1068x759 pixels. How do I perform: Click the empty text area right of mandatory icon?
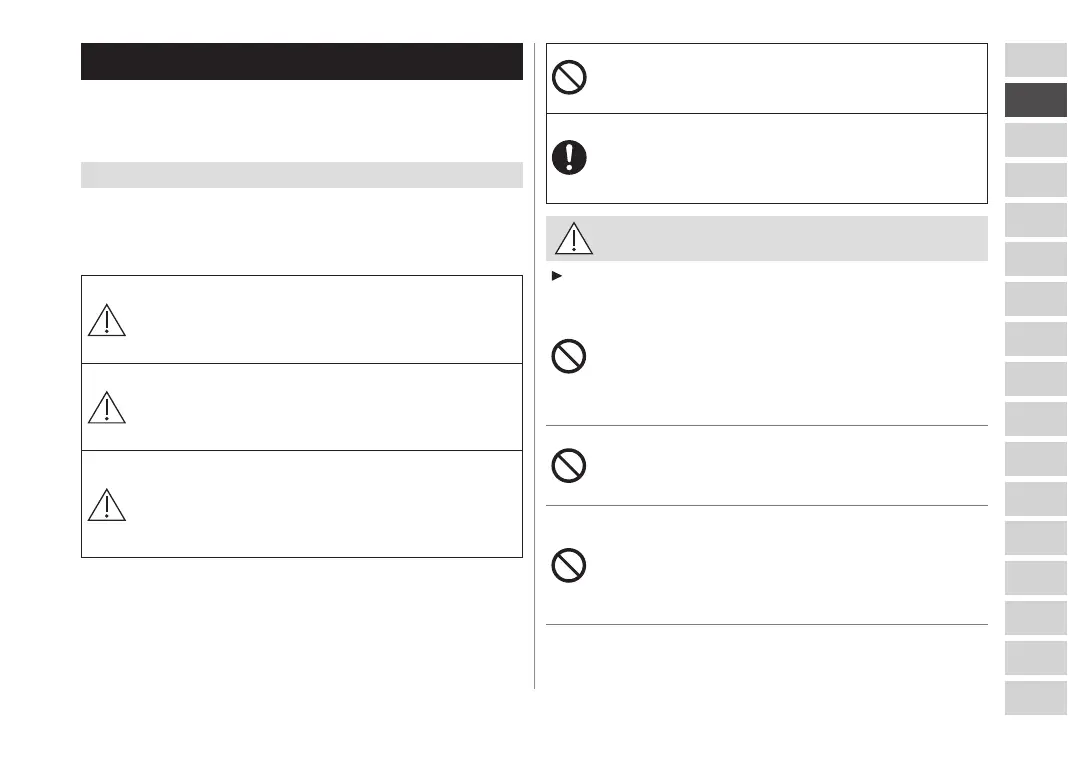tap(780, 158)
